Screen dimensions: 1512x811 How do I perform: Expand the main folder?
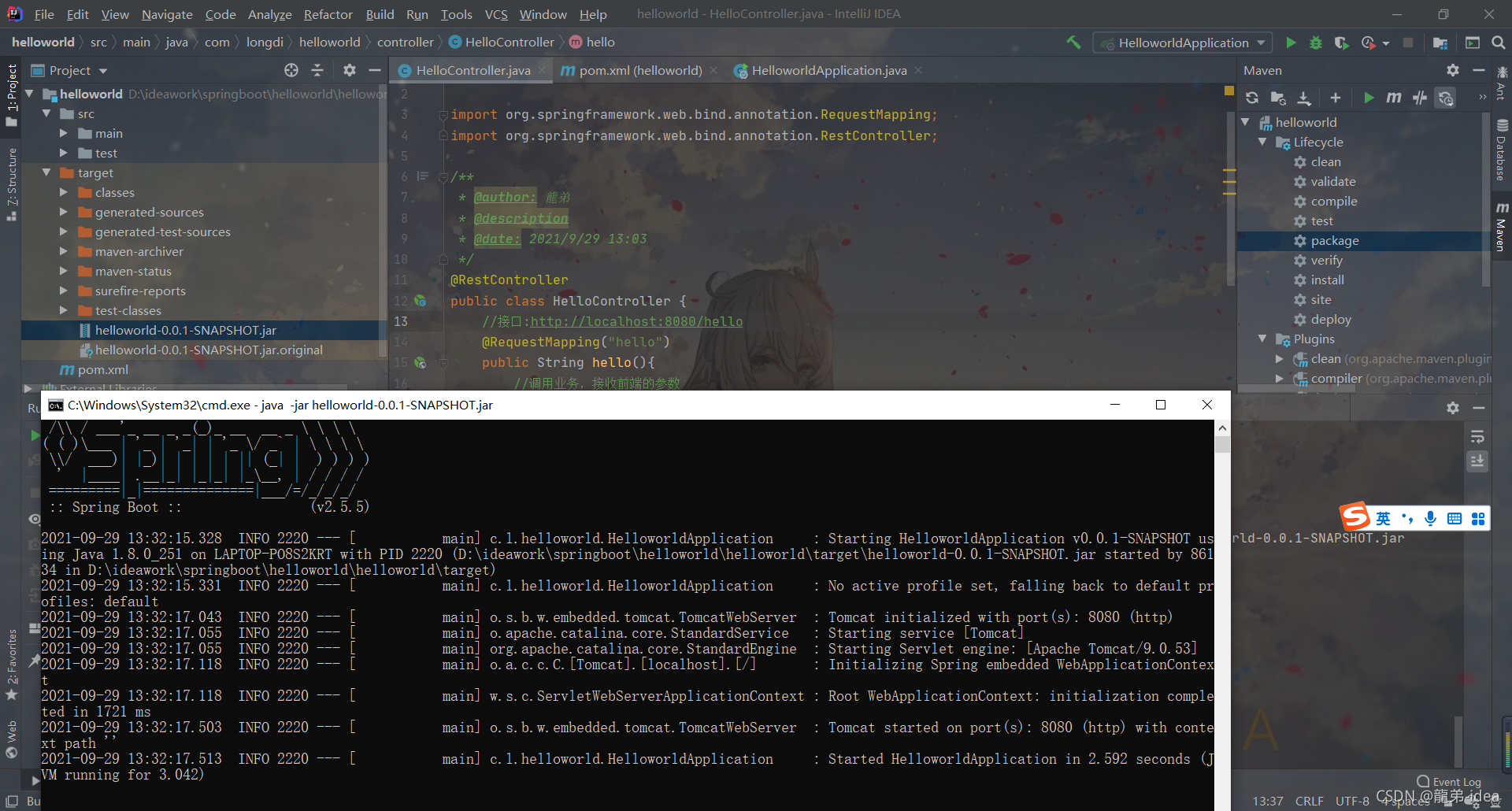point(64,133)
